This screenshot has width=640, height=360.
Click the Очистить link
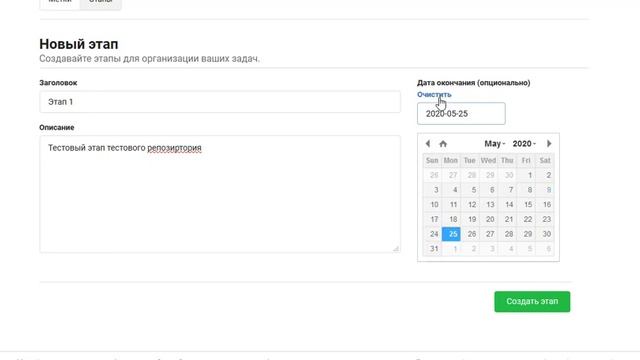(434, 94)
